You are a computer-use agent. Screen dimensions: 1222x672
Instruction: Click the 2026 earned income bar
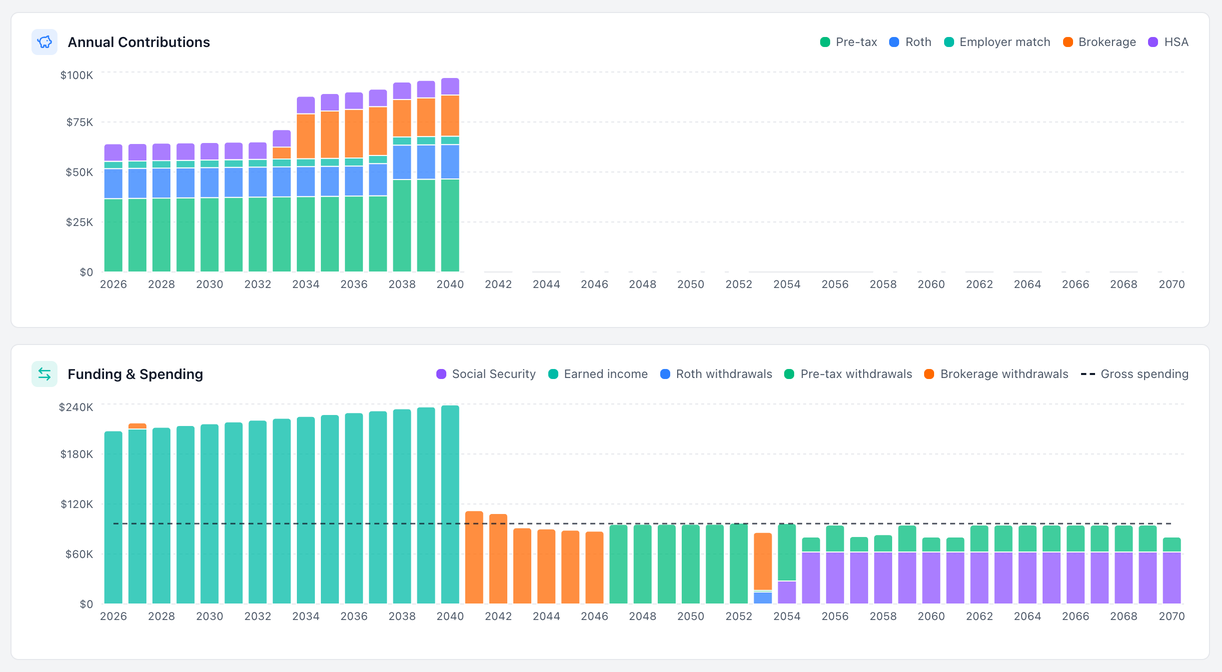[113, 518]
